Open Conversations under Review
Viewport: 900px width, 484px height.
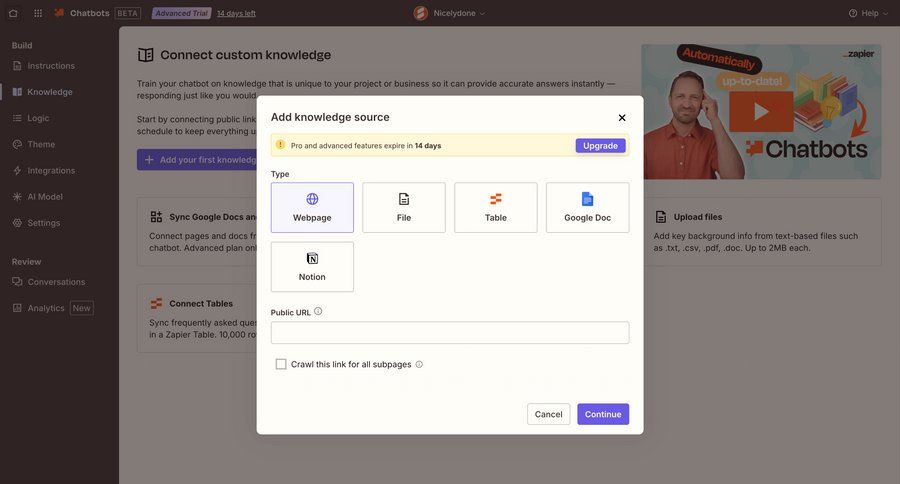(56, 282)
